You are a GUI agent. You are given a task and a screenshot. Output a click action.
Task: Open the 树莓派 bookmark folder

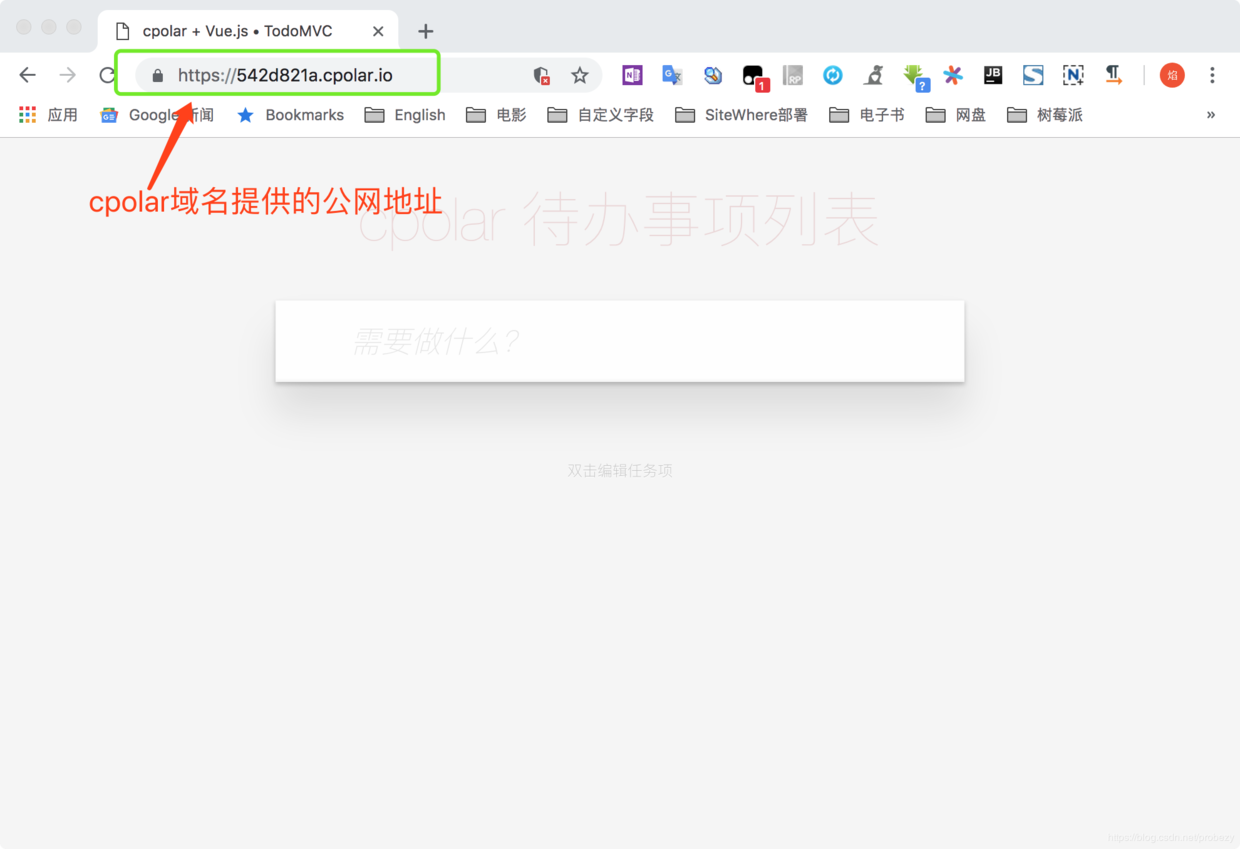point(1045,115)
